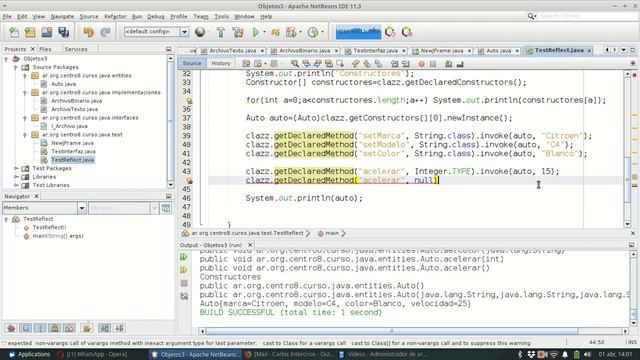
Task: Toggle the sixth Navigator filter button with folder
Action: (87, 328)
